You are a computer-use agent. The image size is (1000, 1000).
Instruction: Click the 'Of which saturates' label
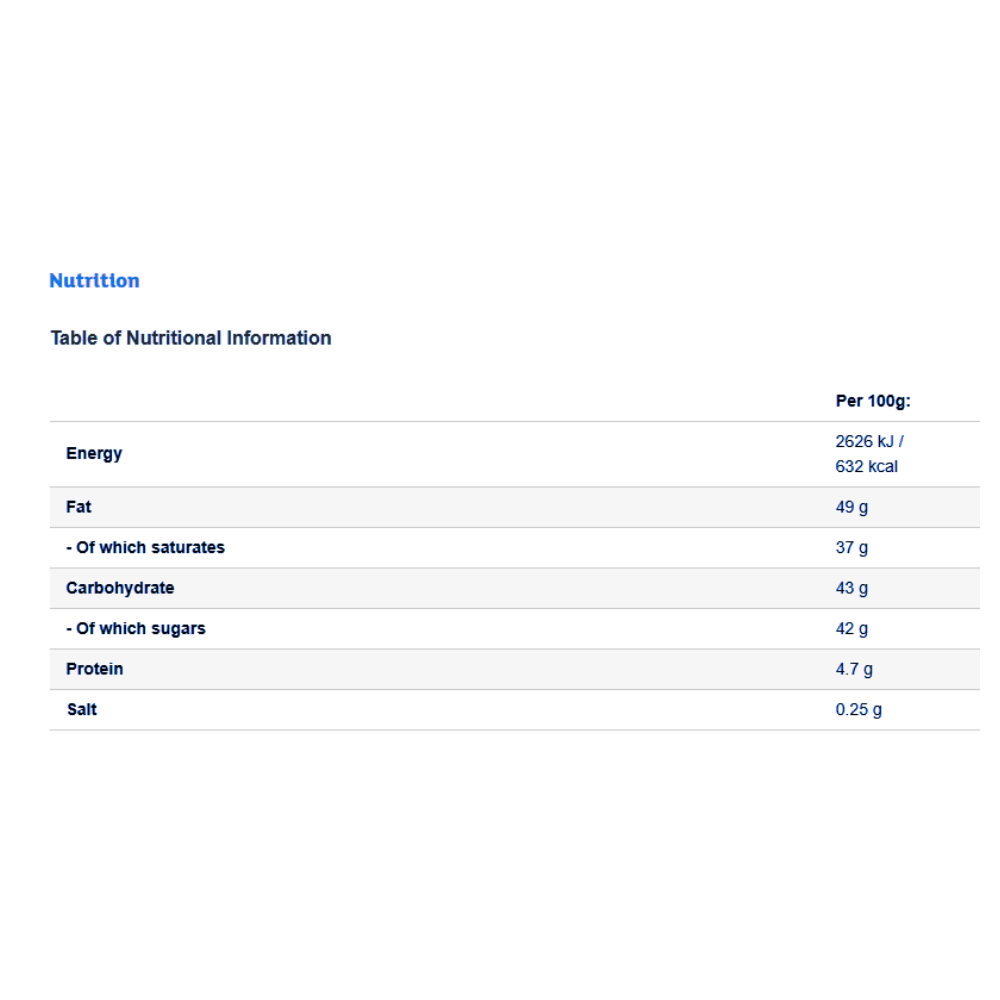pyautogui.click(x=145, y=547)
